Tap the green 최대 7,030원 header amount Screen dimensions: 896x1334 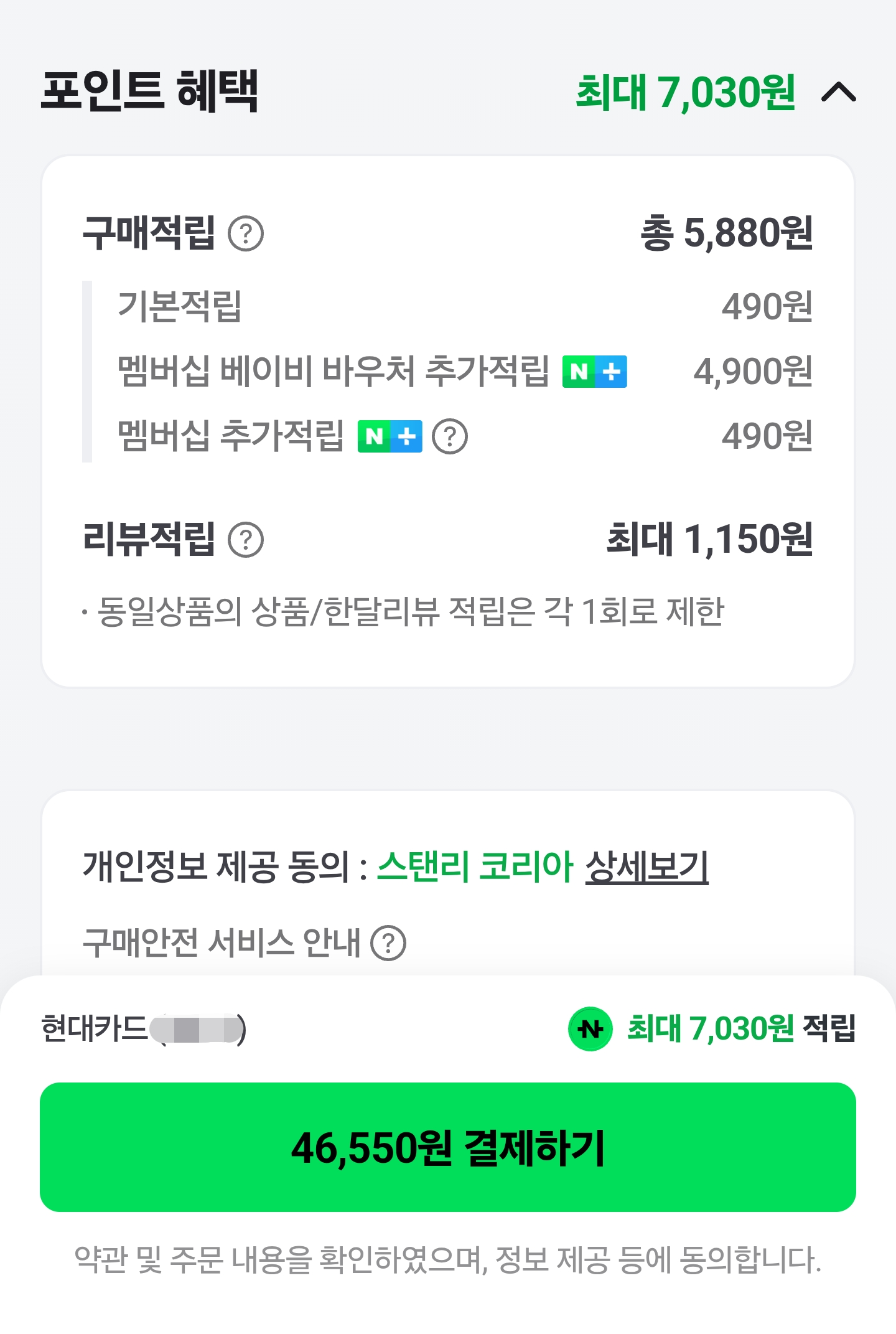click(685, 93)
